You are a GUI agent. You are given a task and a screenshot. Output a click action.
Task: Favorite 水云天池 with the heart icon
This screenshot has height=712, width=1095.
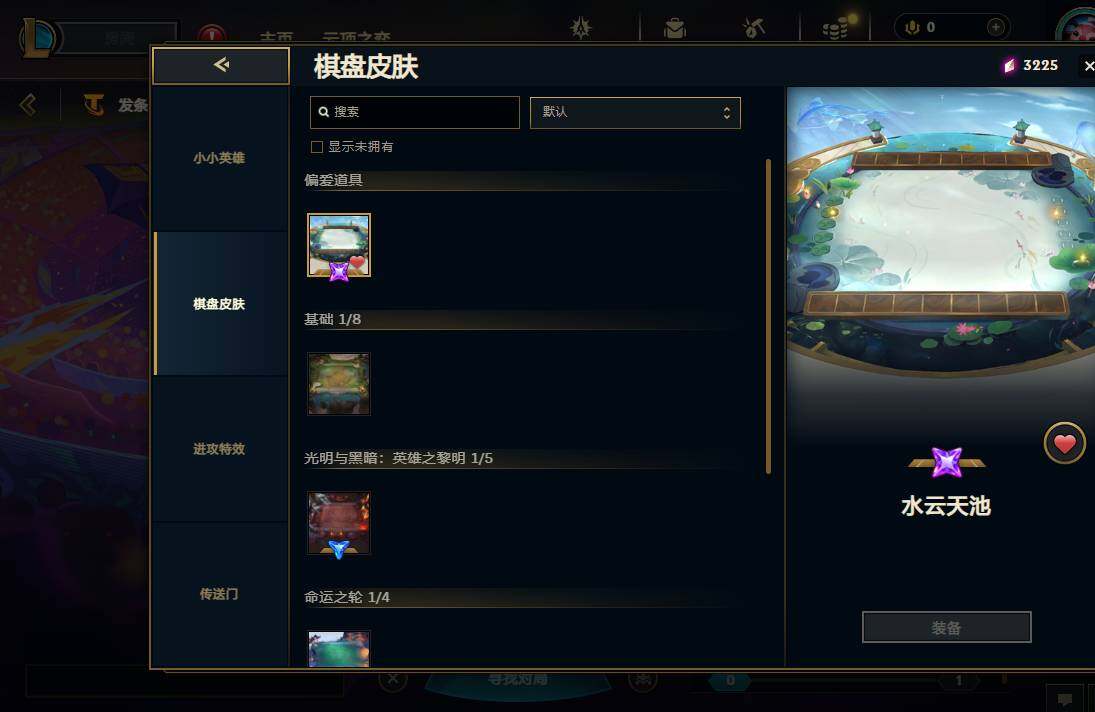click(x=1064, y=443)
